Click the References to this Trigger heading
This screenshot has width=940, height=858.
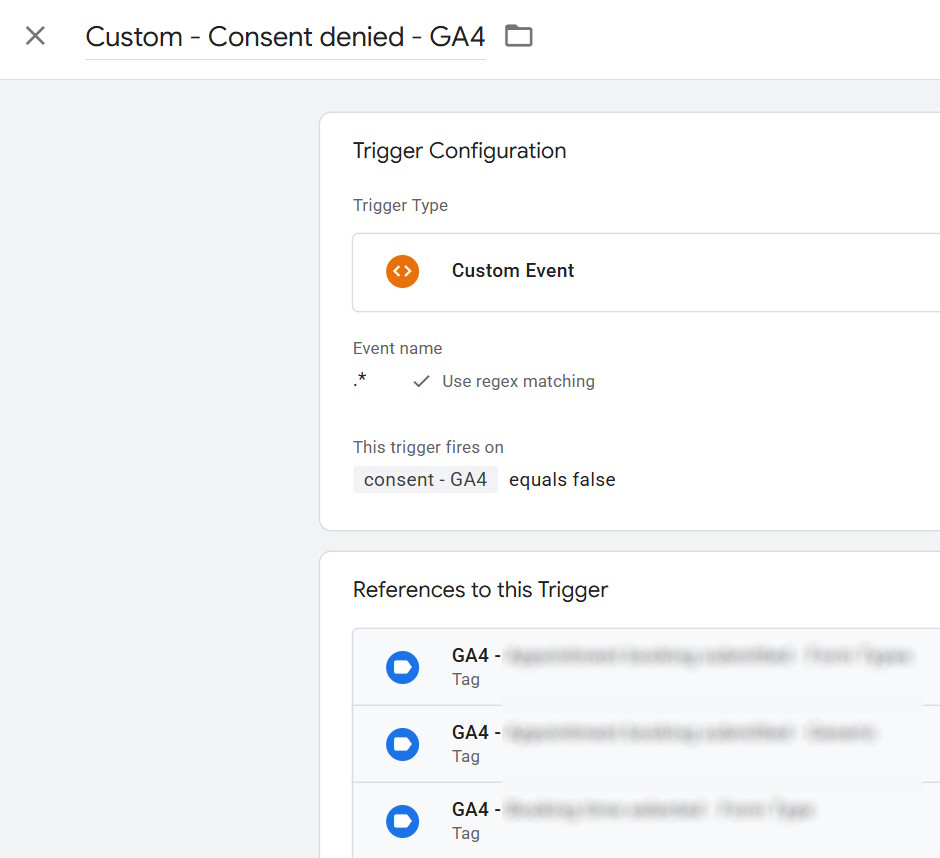[480, 590]
